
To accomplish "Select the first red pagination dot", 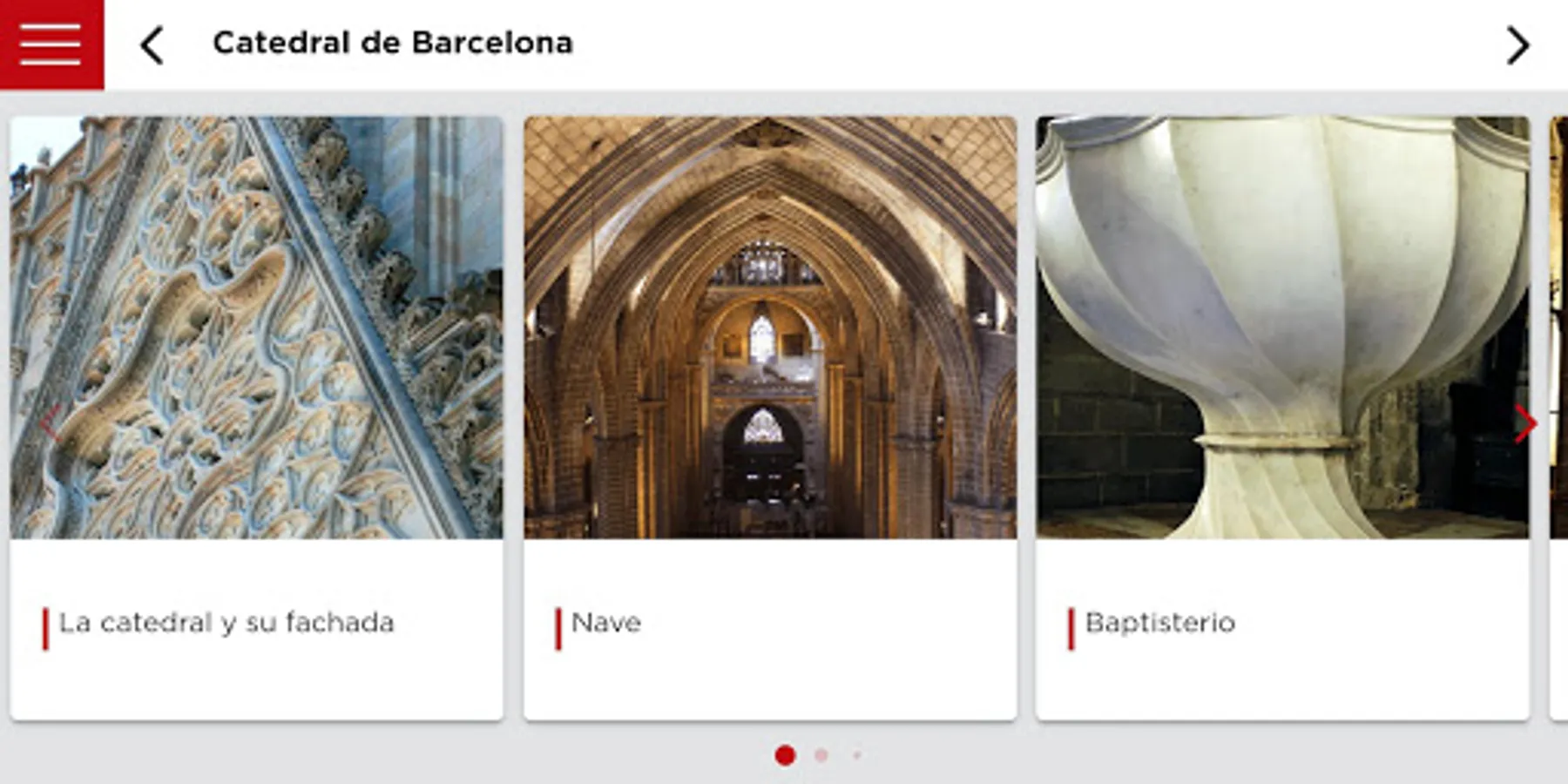I will pos(785,755).
